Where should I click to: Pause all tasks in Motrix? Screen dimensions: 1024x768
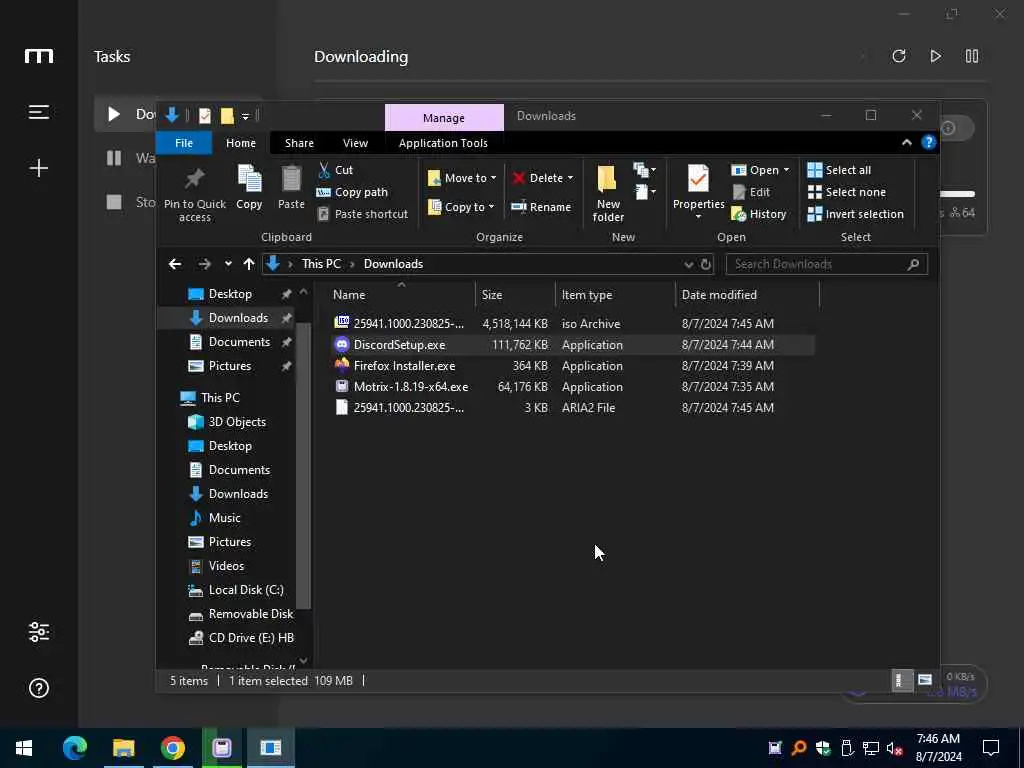tap(972, 56)
